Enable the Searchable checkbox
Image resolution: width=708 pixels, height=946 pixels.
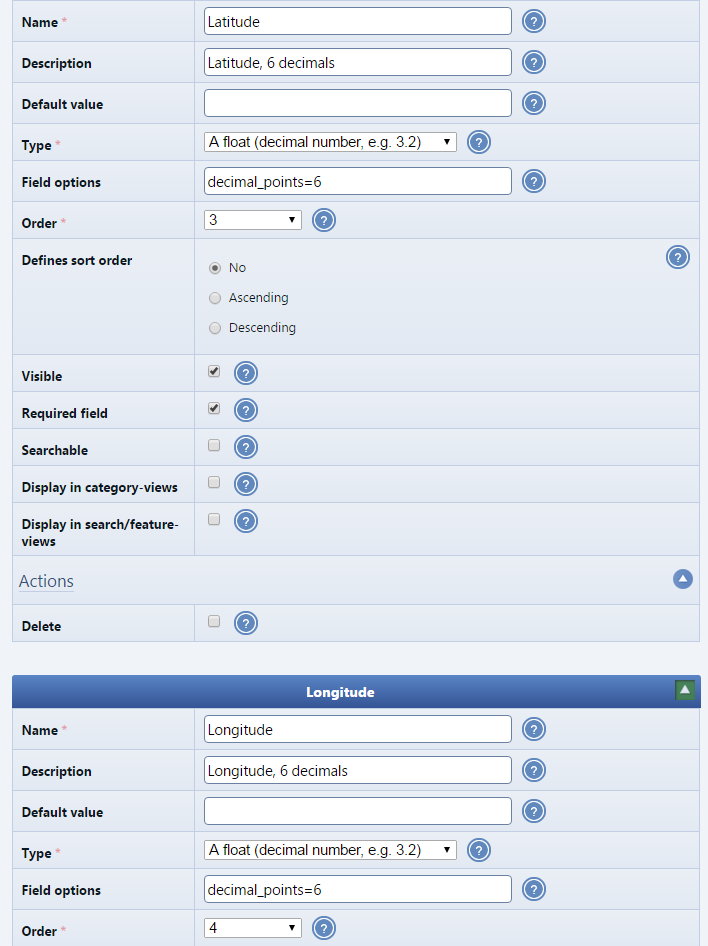point(214,445)
